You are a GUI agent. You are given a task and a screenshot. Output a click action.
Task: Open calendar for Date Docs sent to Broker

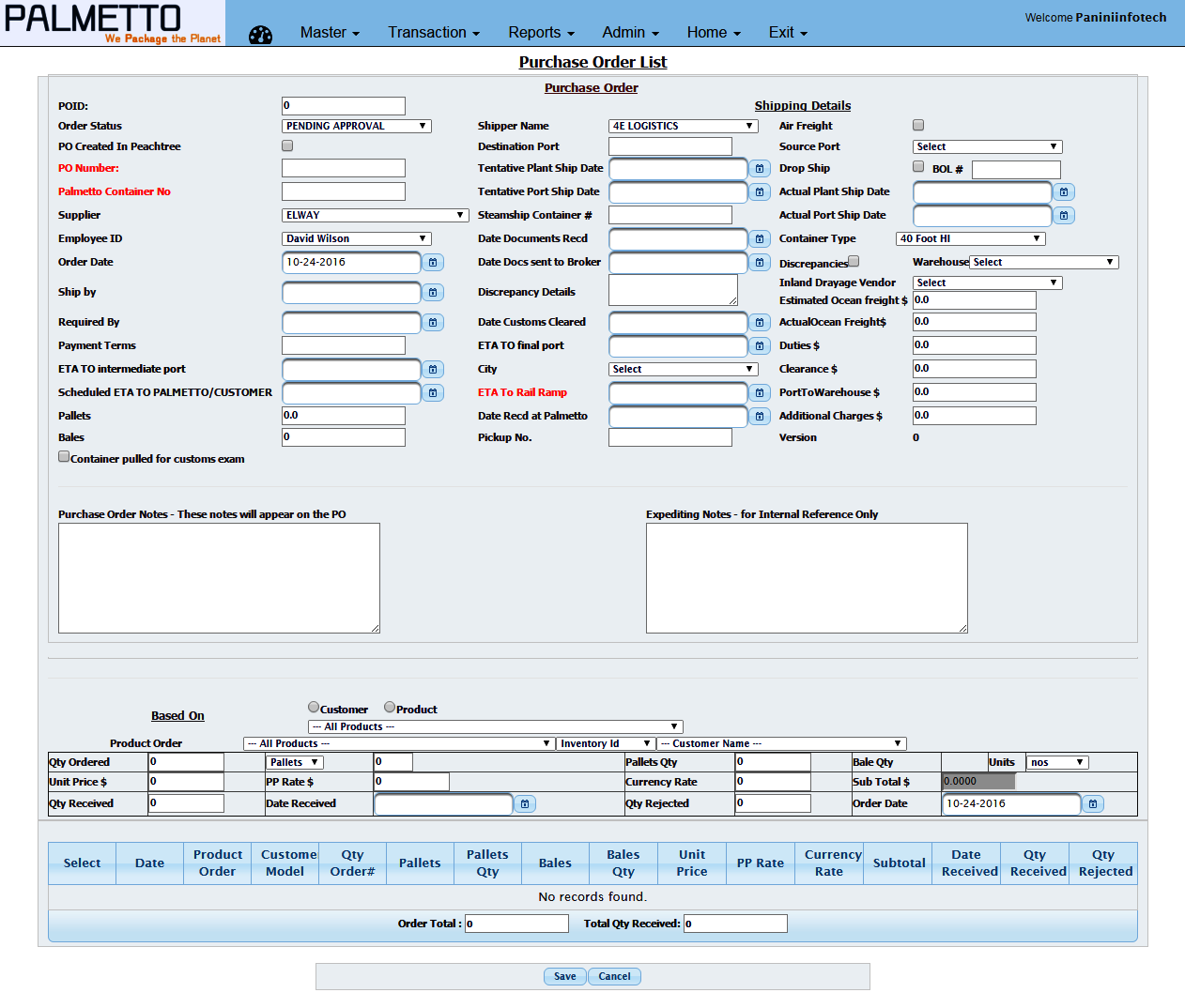tap(760, 263)
